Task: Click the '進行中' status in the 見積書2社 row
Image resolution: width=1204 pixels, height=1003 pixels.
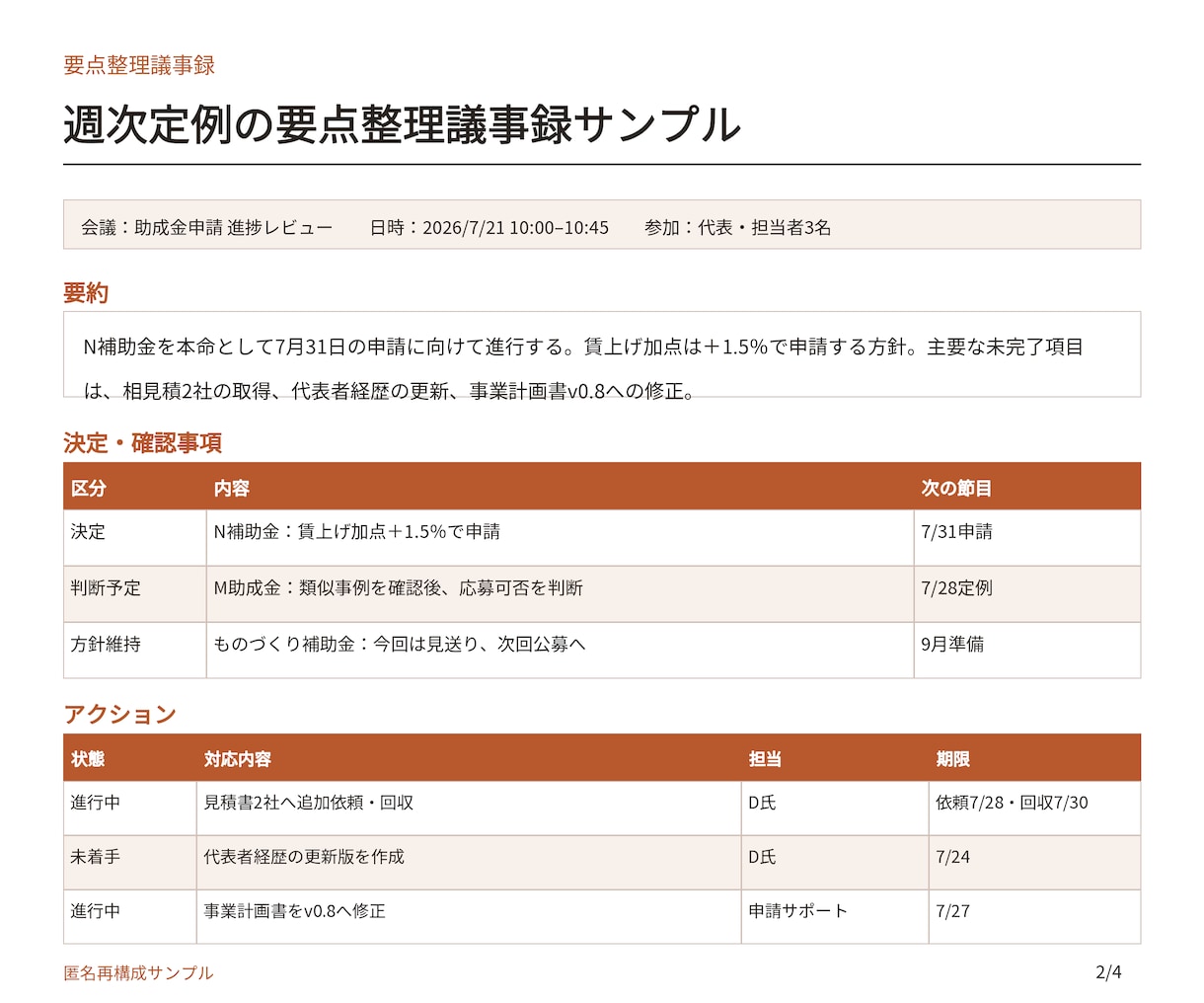Action: 96,803
